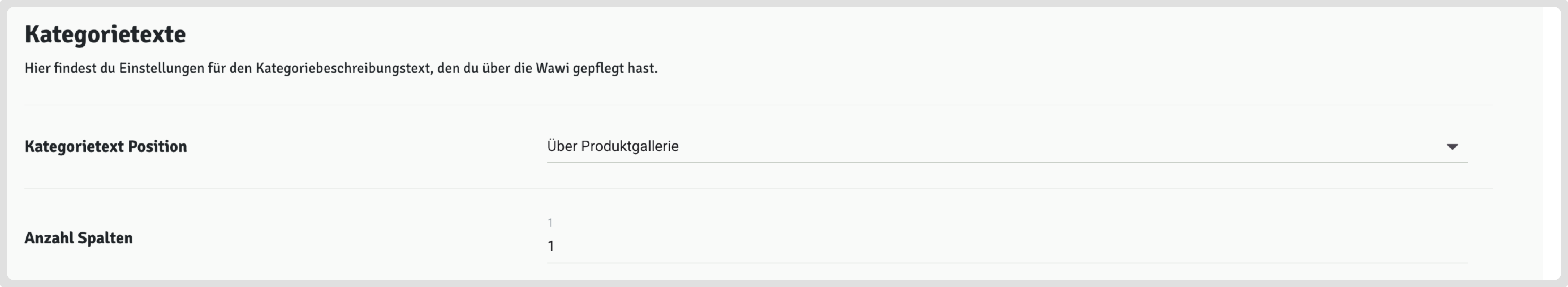
Task: Click the small floating '1' hint label
Action: (550, 223)
